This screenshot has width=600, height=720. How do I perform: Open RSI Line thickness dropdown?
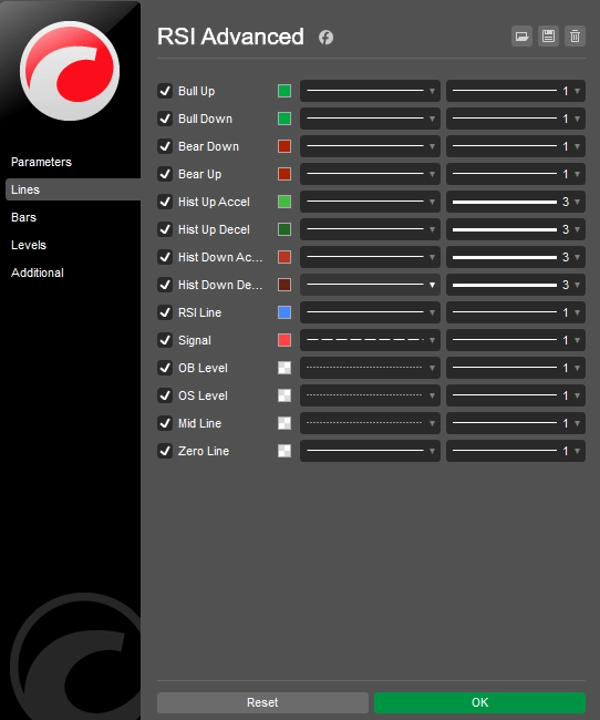516,312
